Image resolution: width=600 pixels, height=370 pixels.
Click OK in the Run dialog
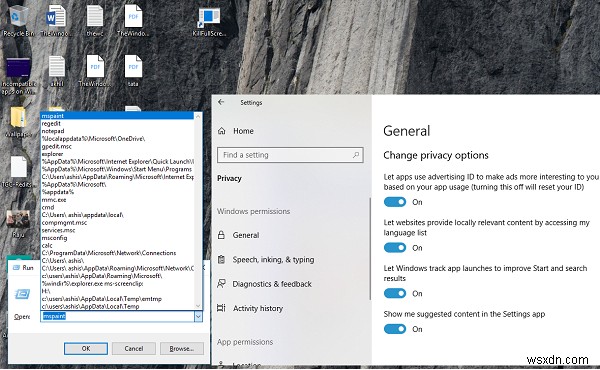point(86,349)
